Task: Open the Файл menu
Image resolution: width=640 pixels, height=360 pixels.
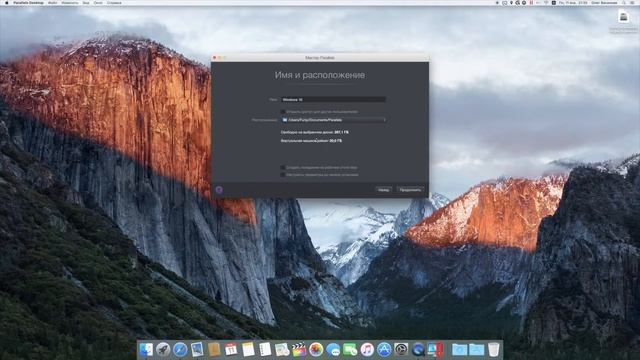Action: [53, 2]
